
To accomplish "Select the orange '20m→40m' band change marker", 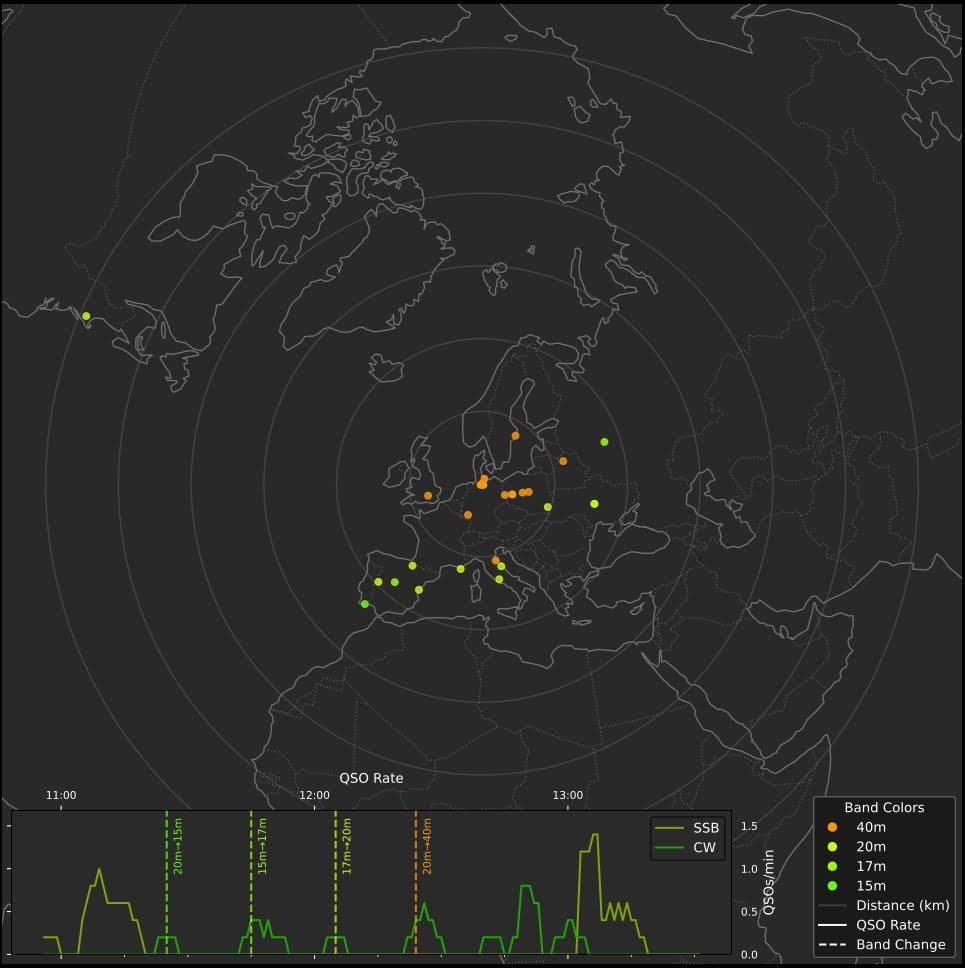I will point(427,846).
